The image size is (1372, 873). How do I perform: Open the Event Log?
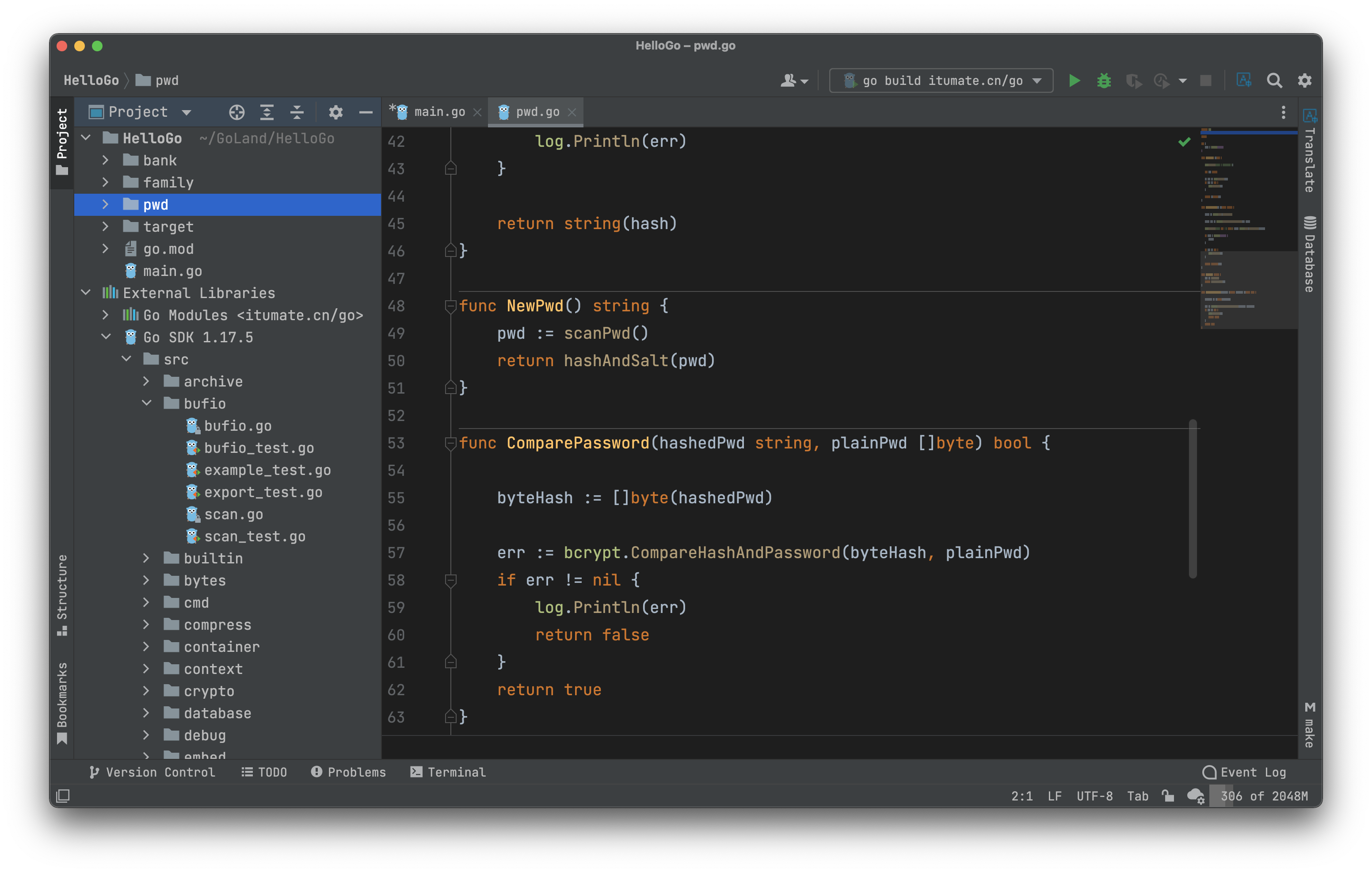coord(1244,772)
